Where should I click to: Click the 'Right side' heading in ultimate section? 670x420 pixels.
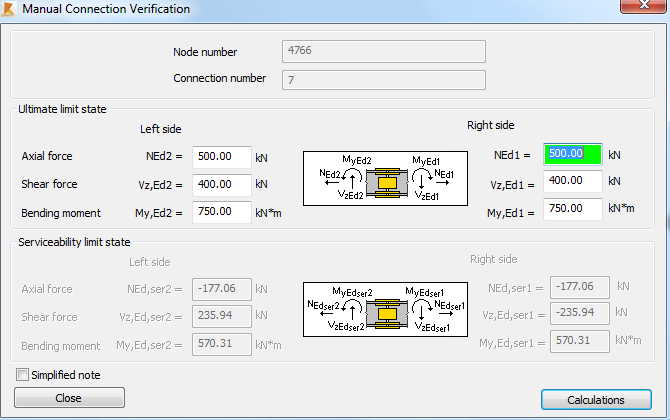pos(491,125)
